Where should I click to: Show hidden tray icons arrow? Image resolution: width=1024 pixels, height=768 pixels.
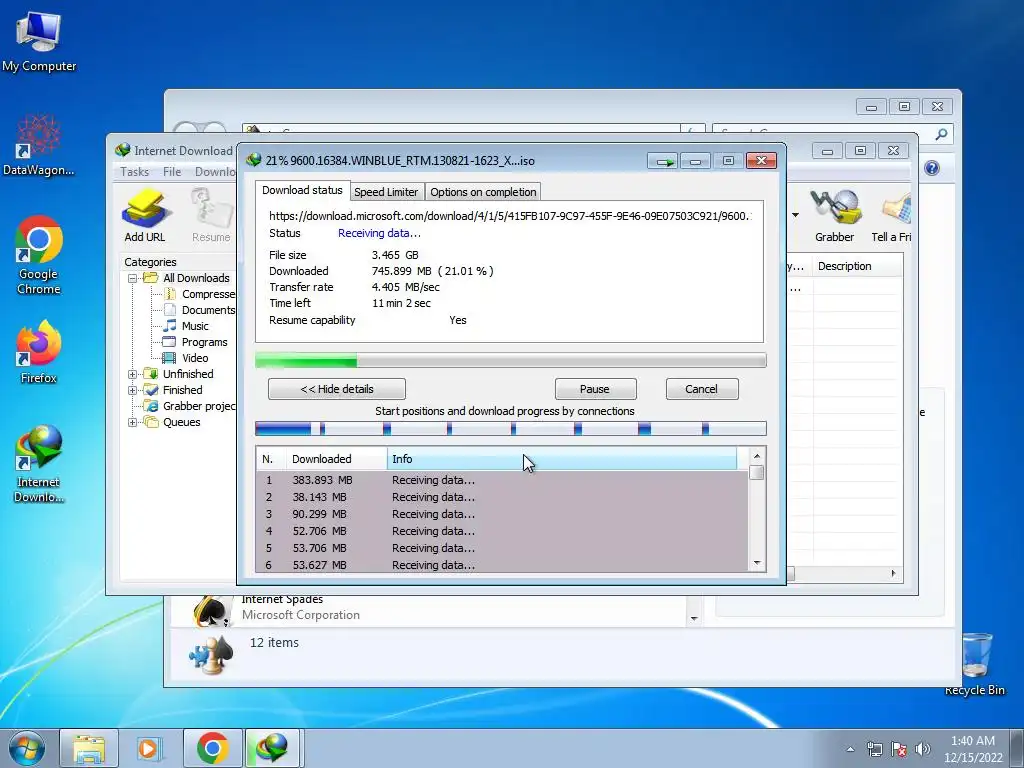point(850,749)
